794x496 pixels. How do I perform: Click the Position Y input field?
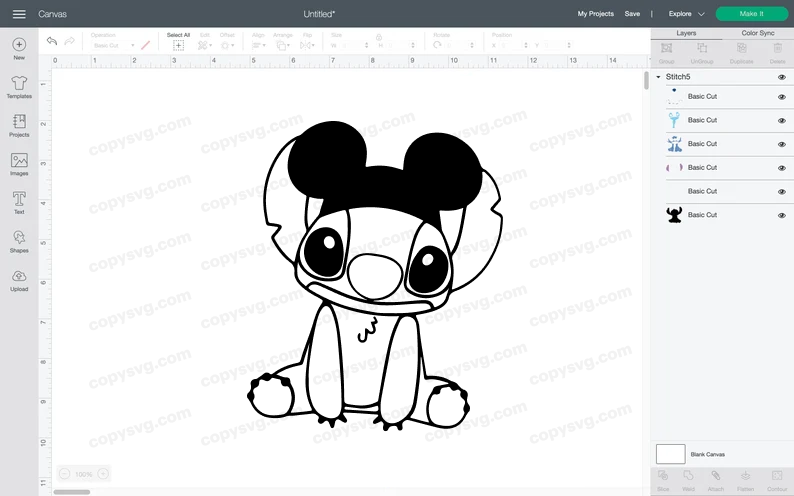(x=556, y=45)
